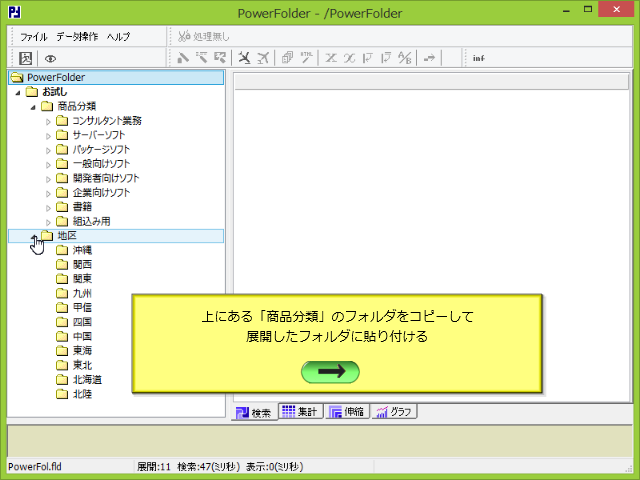
Task: Click the second pencil with lines icon
Action: pos(202,58)
